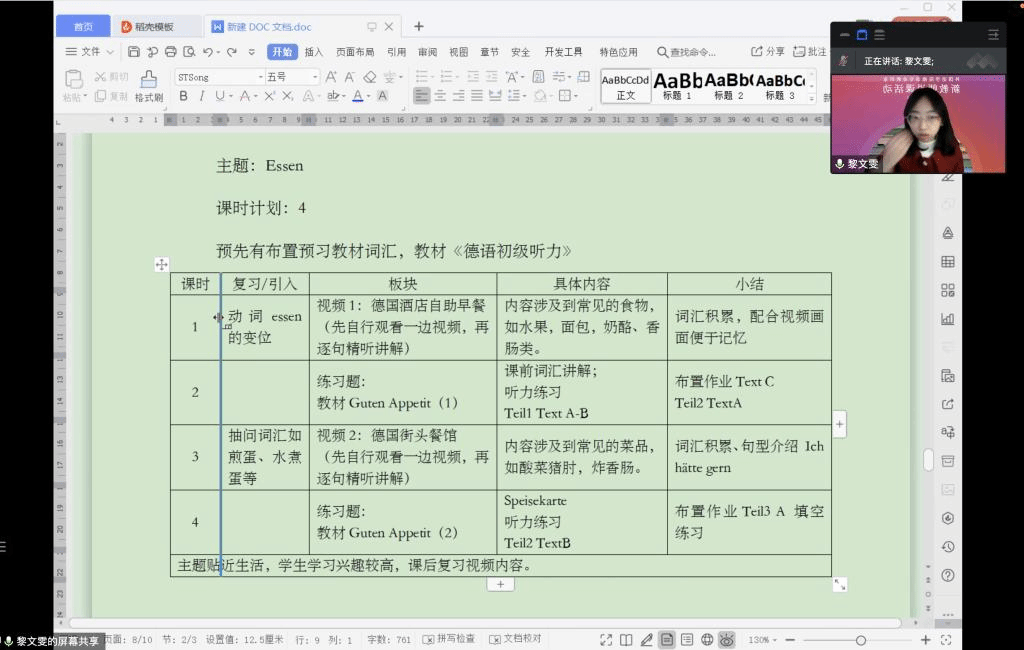1024x650 pixels.
Task: Click the undo arrow icon
Action: pyautogui.click(x=208, y=52)
